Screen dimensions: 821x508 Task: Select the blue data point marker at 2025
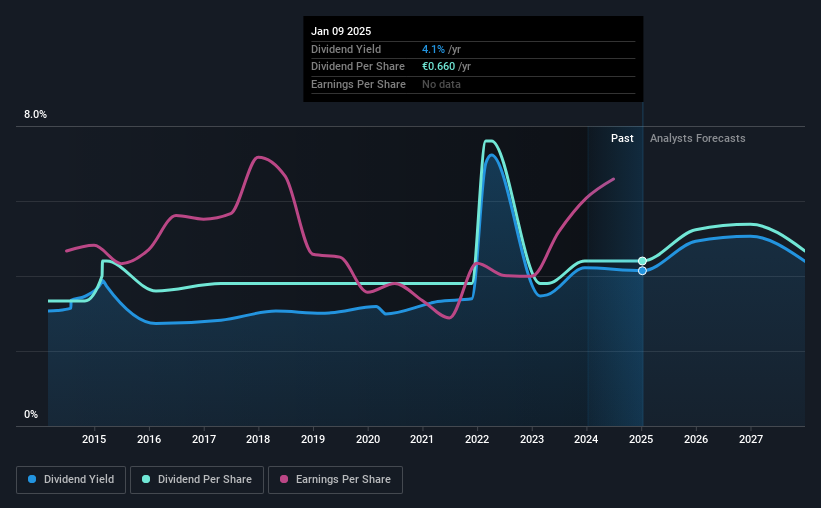point(642,271)
